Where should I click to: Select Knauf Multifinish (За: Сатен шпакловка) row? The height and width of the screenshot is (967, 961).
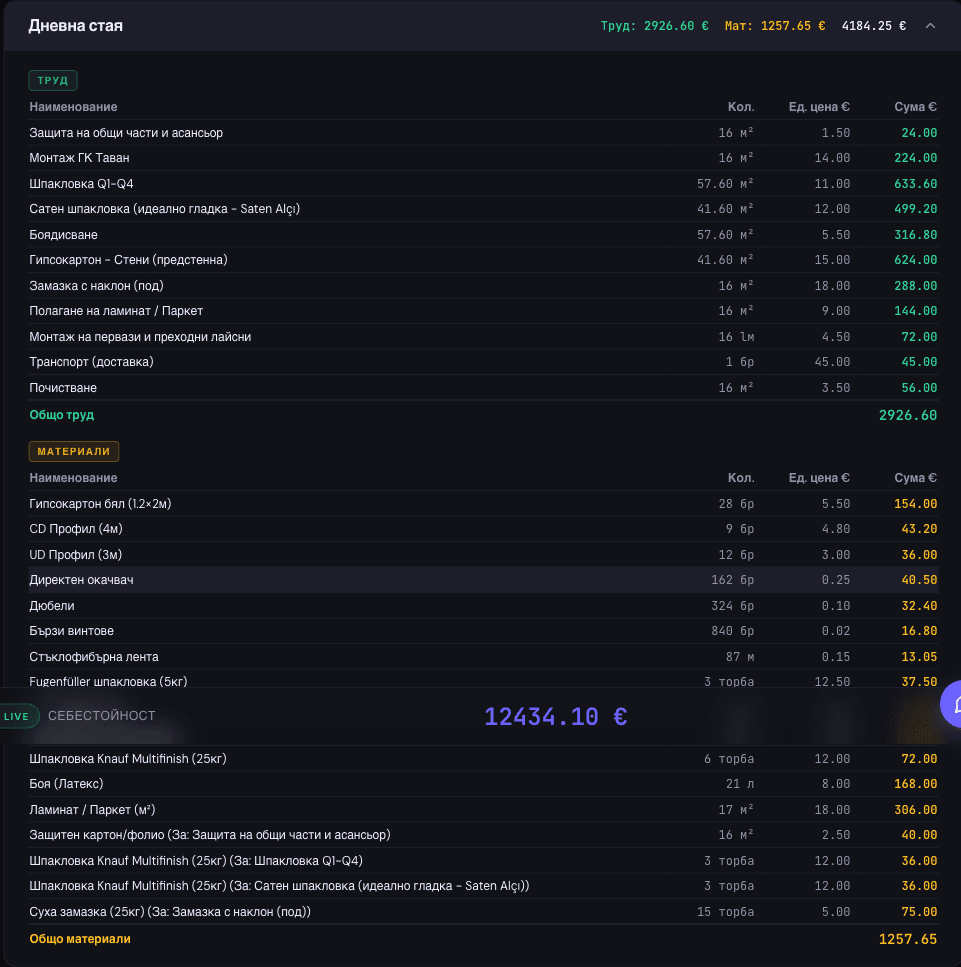click(483, 886)
